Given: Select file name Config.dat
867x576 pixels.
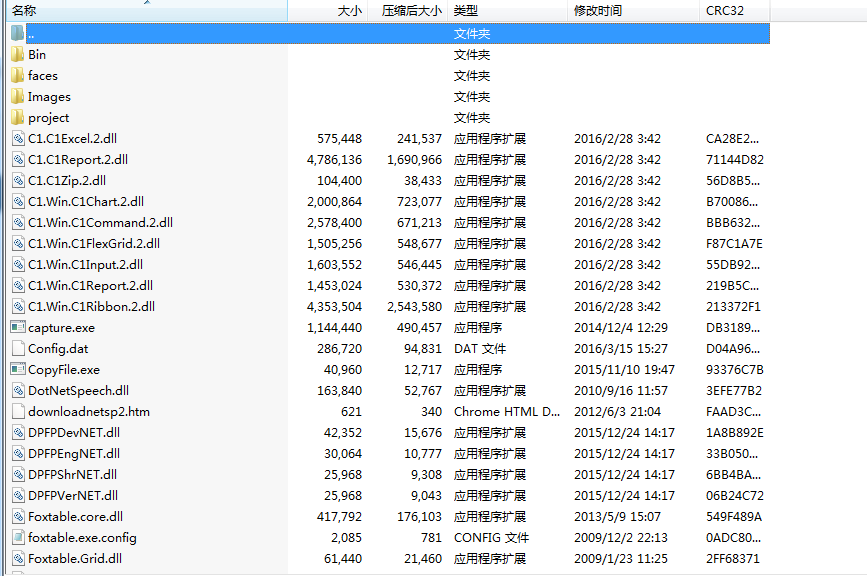Looking at the screenshot, I should click(58, 349).
